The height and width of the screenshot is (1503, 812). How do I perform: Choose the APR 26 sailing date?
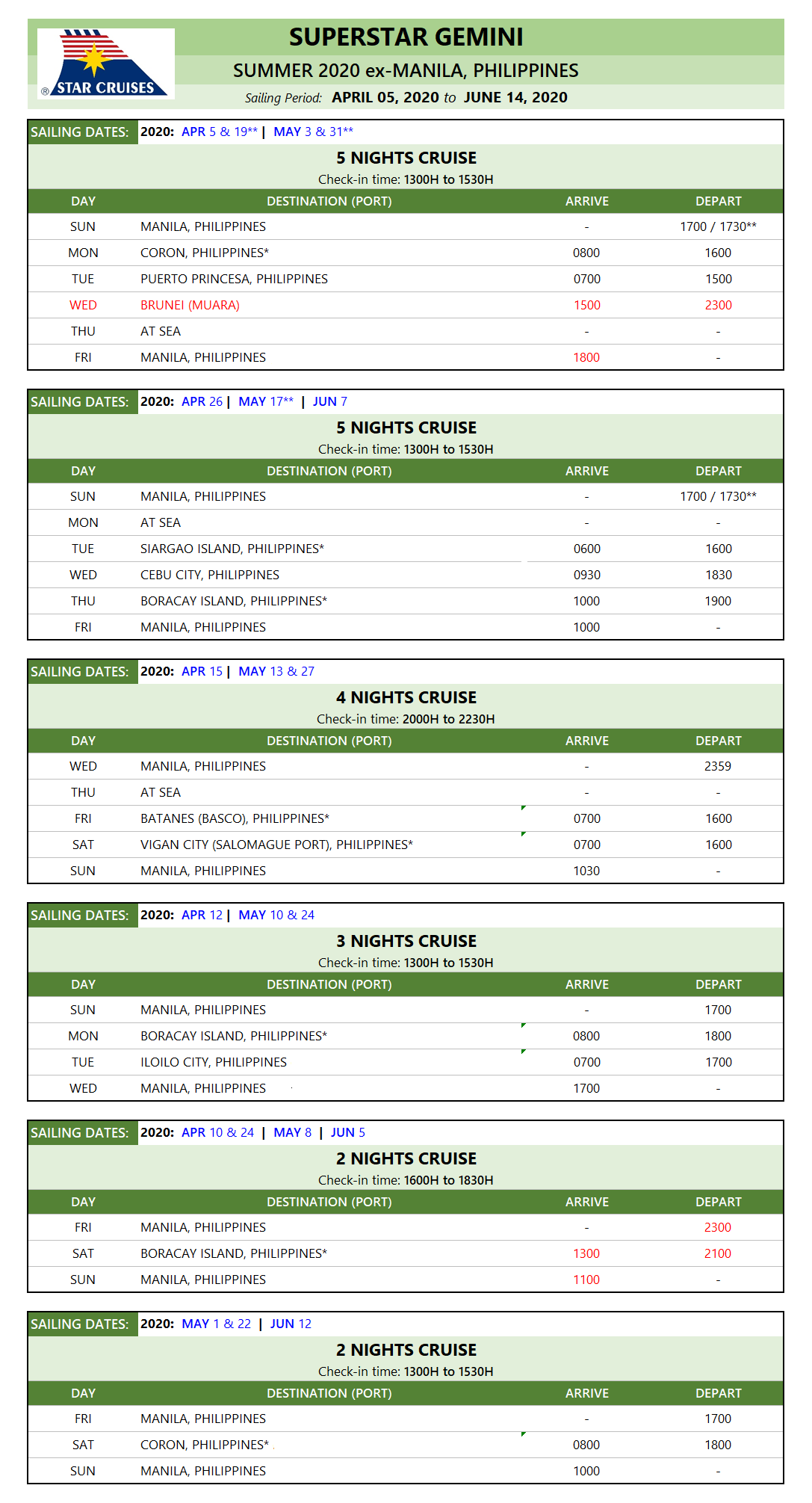pyautogui.click(x=202, y=401)
